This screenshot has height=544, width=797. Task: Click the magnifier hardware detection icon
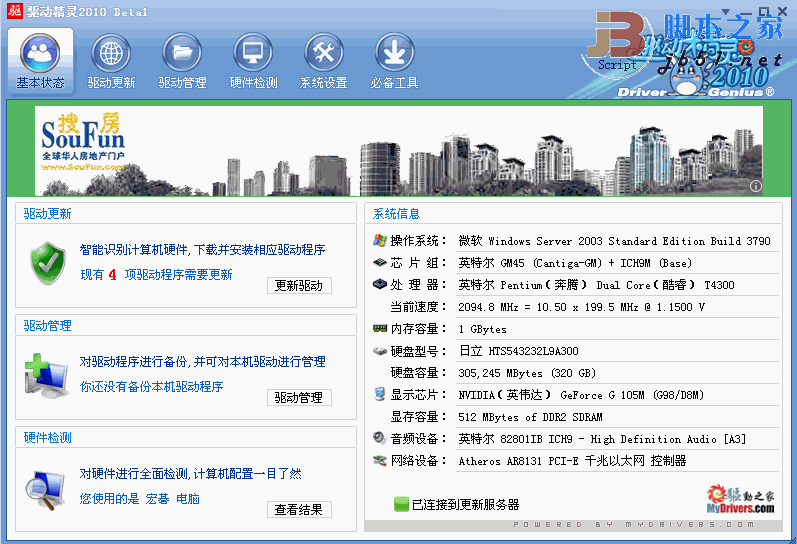click(x=46, y=489)
